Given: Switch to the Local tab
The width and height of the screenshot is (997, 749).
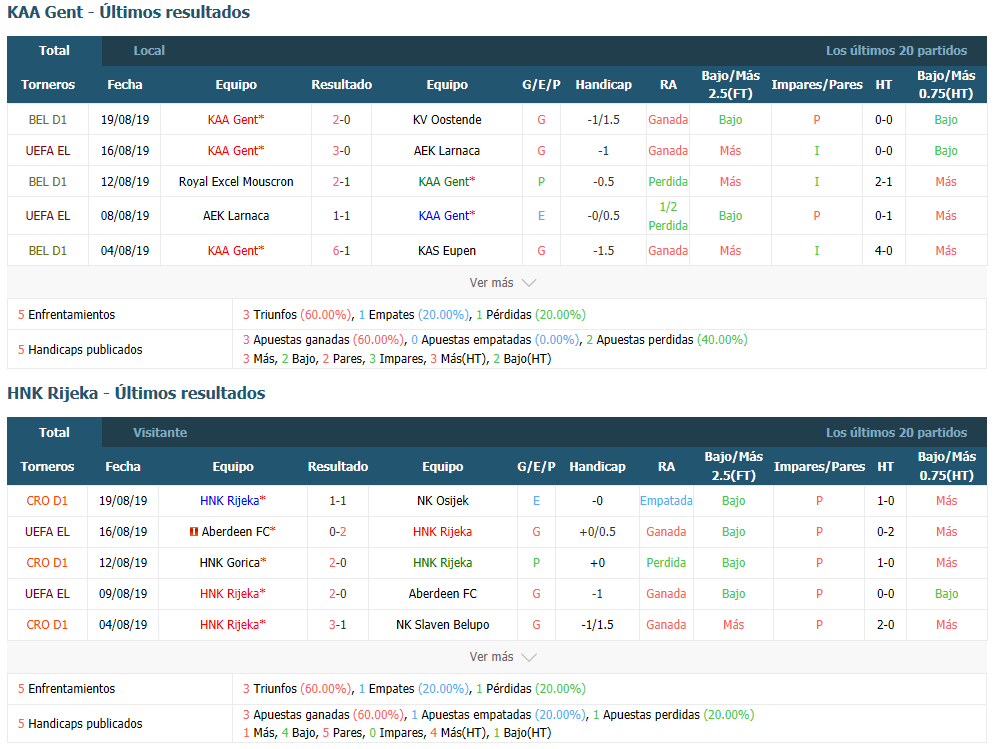Looking at the screenshot, I should tap(149, 51).
